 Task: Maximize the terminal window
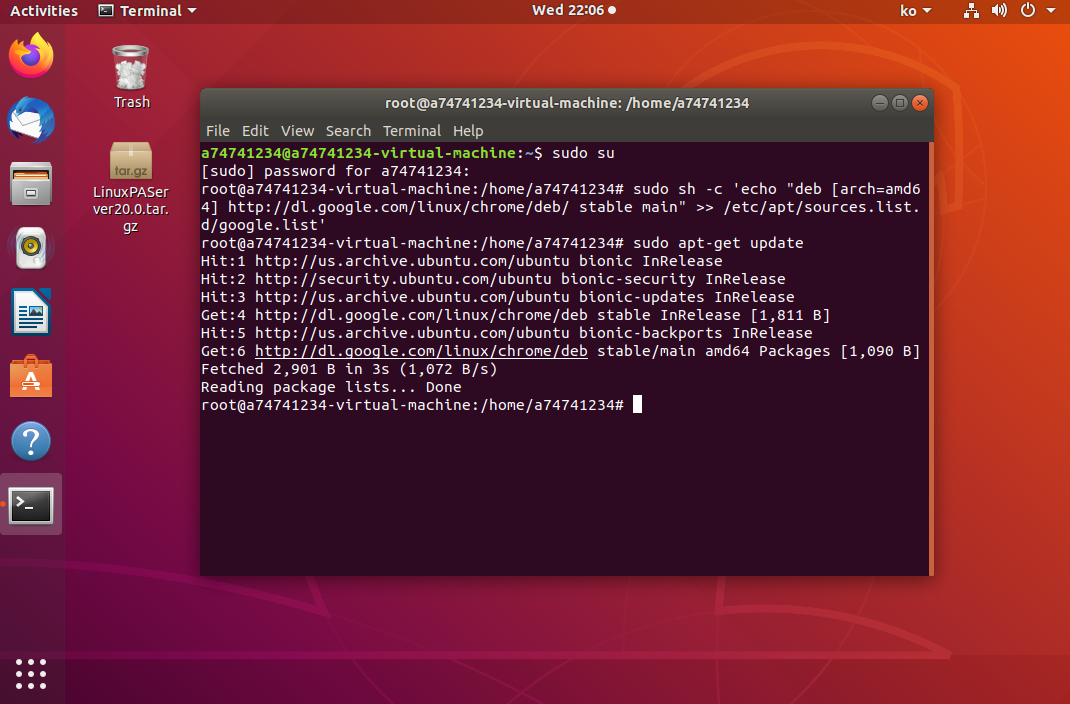899,103
